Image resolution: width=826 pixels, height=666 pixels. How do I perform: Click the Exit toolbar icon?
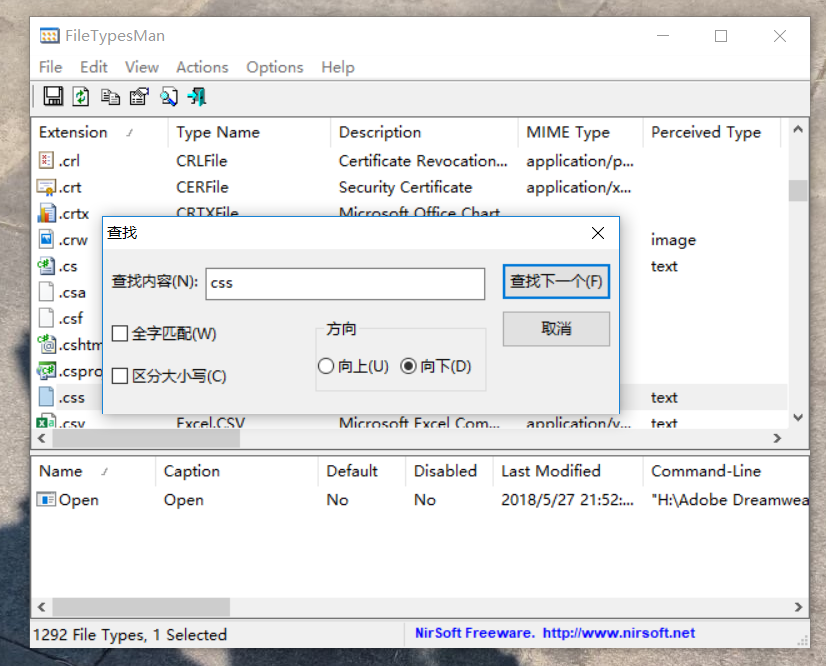pos(198,96)
